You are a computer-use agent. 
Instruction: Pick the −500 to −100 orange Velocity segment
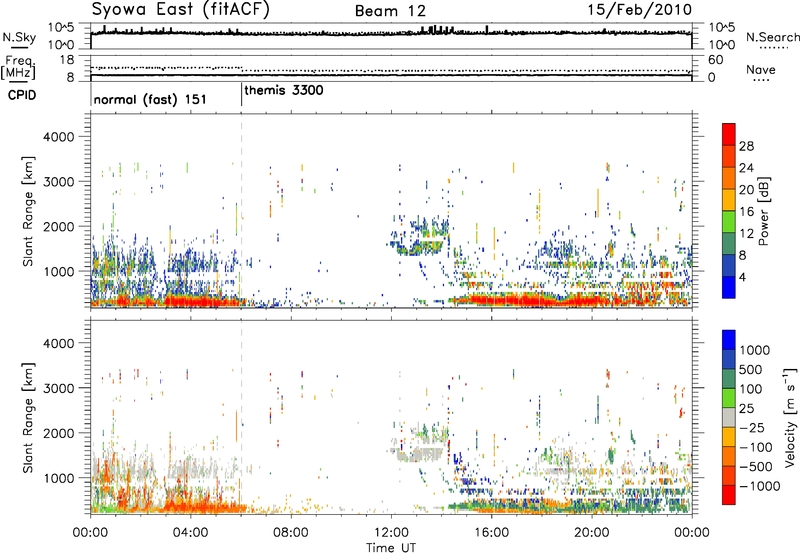pyautogui.click(x=729, y=456)
